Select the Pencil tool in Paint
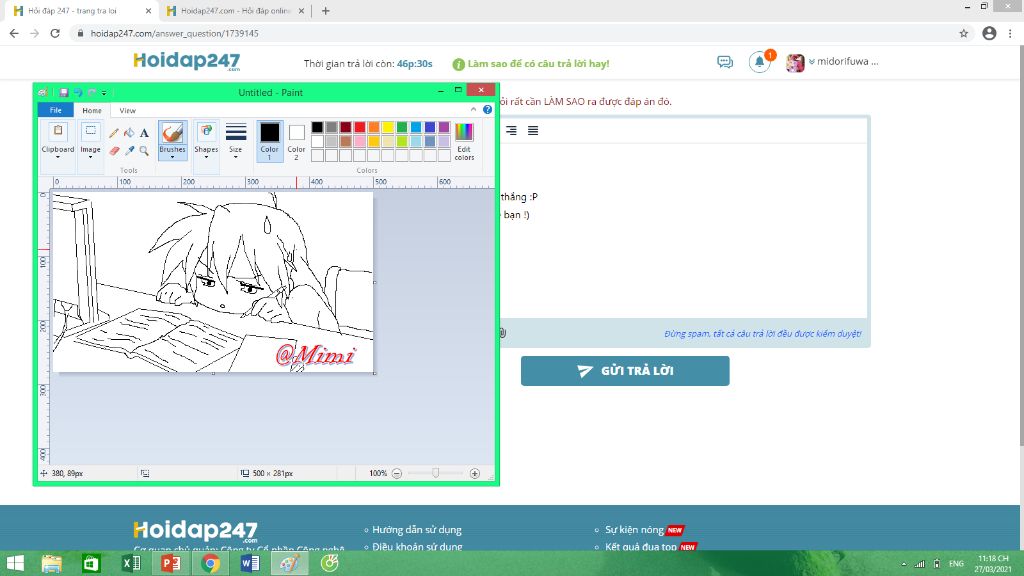1024x576 pixels. 114,133
